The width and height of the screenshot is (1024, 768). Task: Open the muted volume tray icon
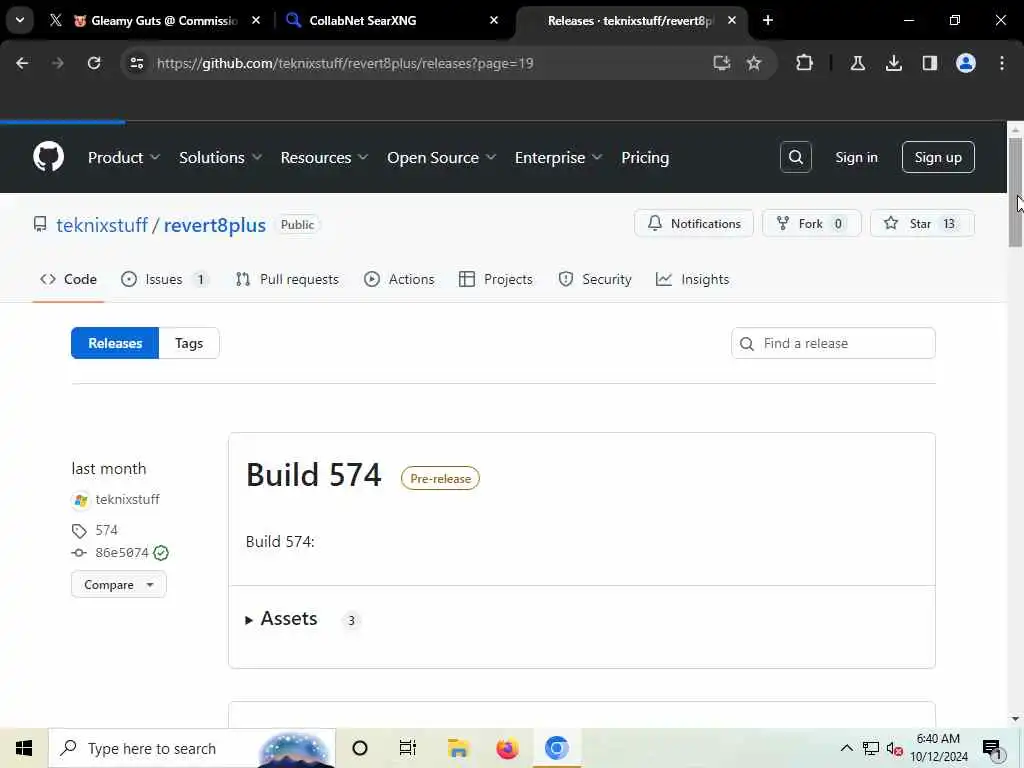[x=894, y=748]
